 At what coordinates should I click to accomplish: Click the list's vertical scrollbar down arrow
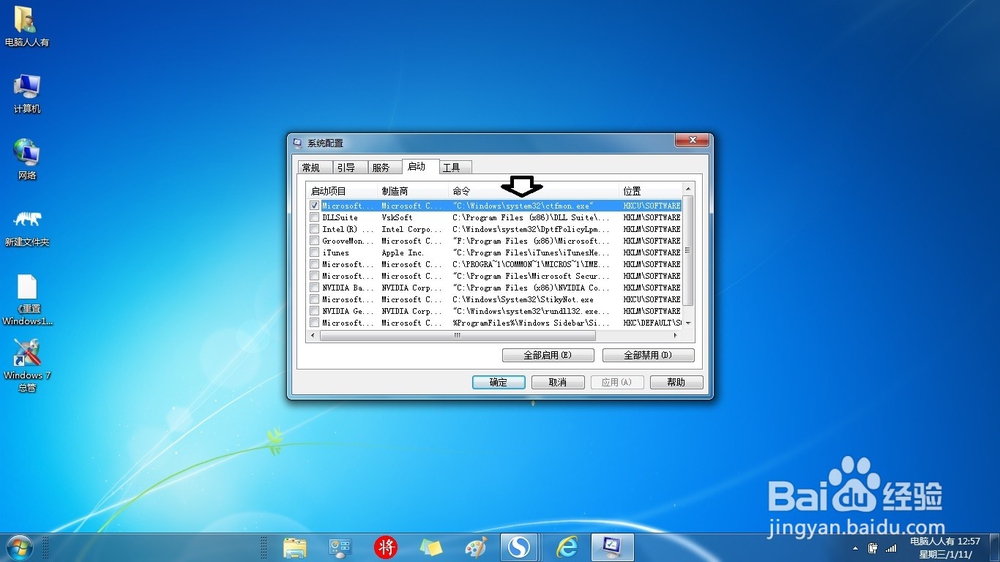click(688, 323)
